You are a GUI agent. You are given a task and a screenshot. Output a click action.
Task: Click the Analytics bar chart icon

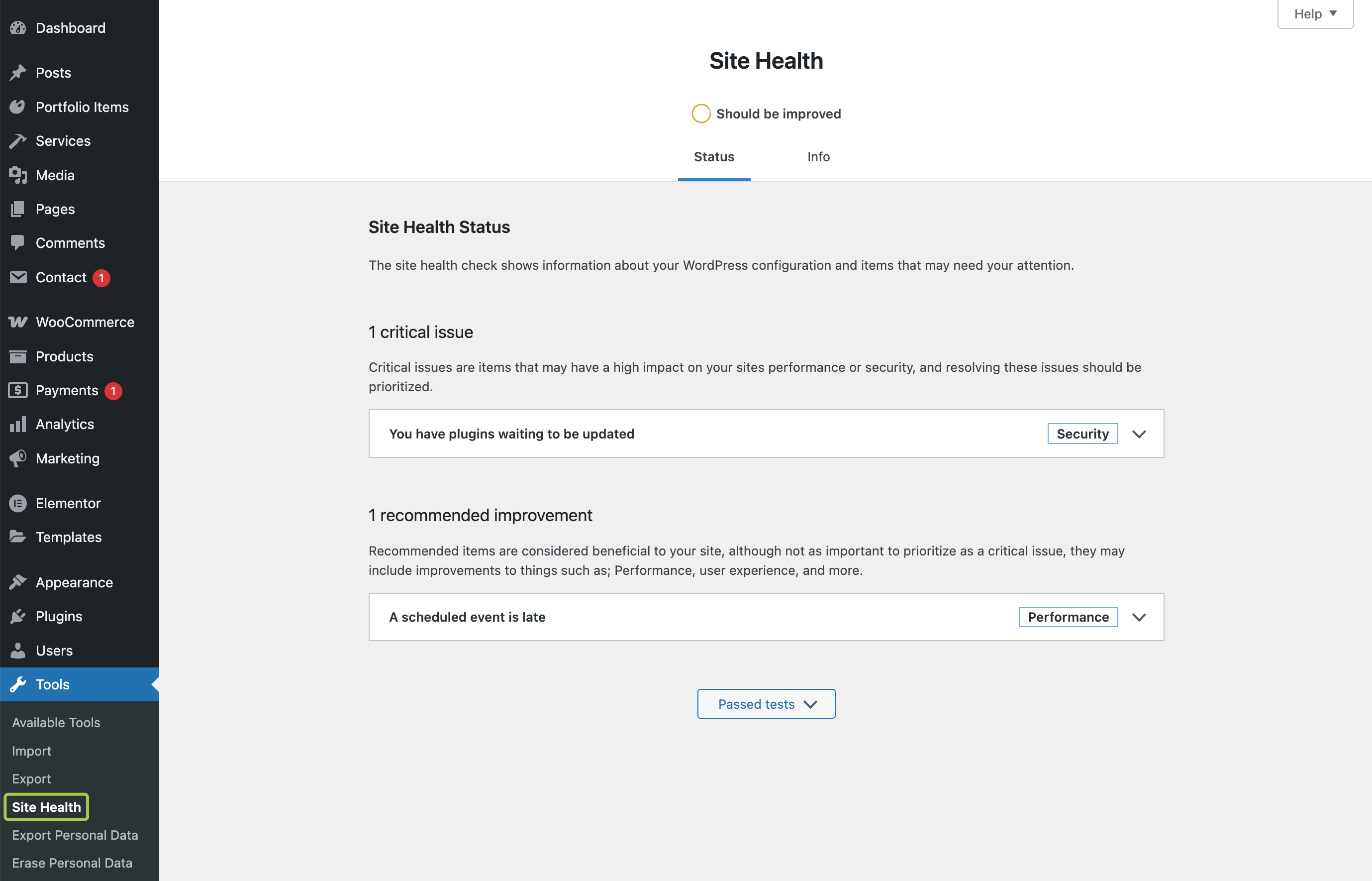point(18,424)
